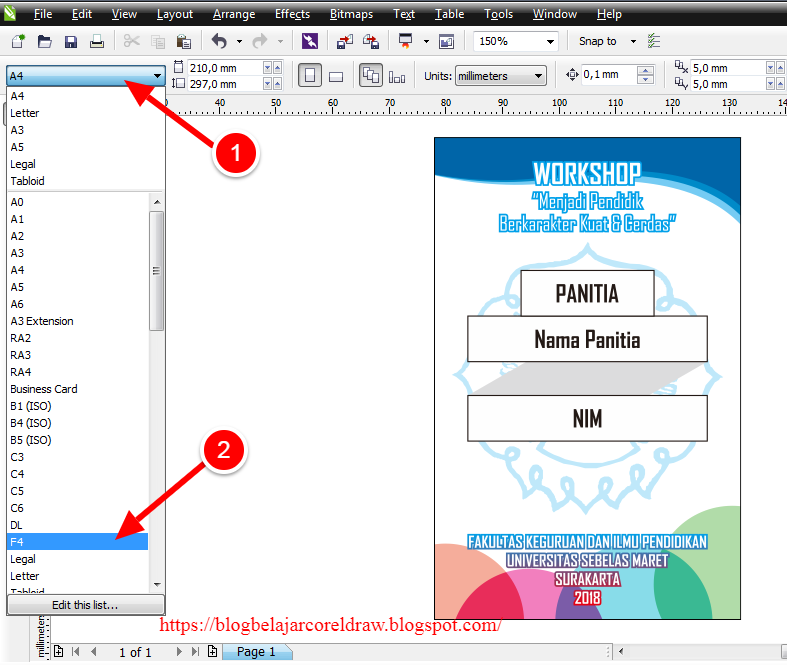Open the Effects menu
787x665 pixels.
pos(292,14)
